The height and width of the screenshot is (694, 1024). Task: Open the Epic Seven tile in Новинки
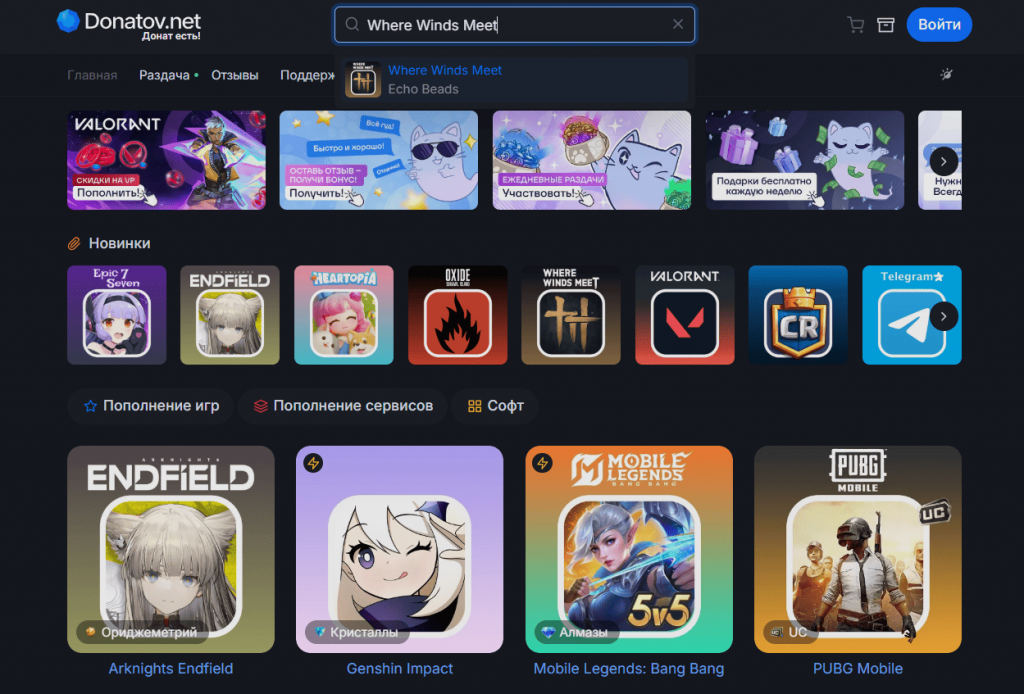117,315
